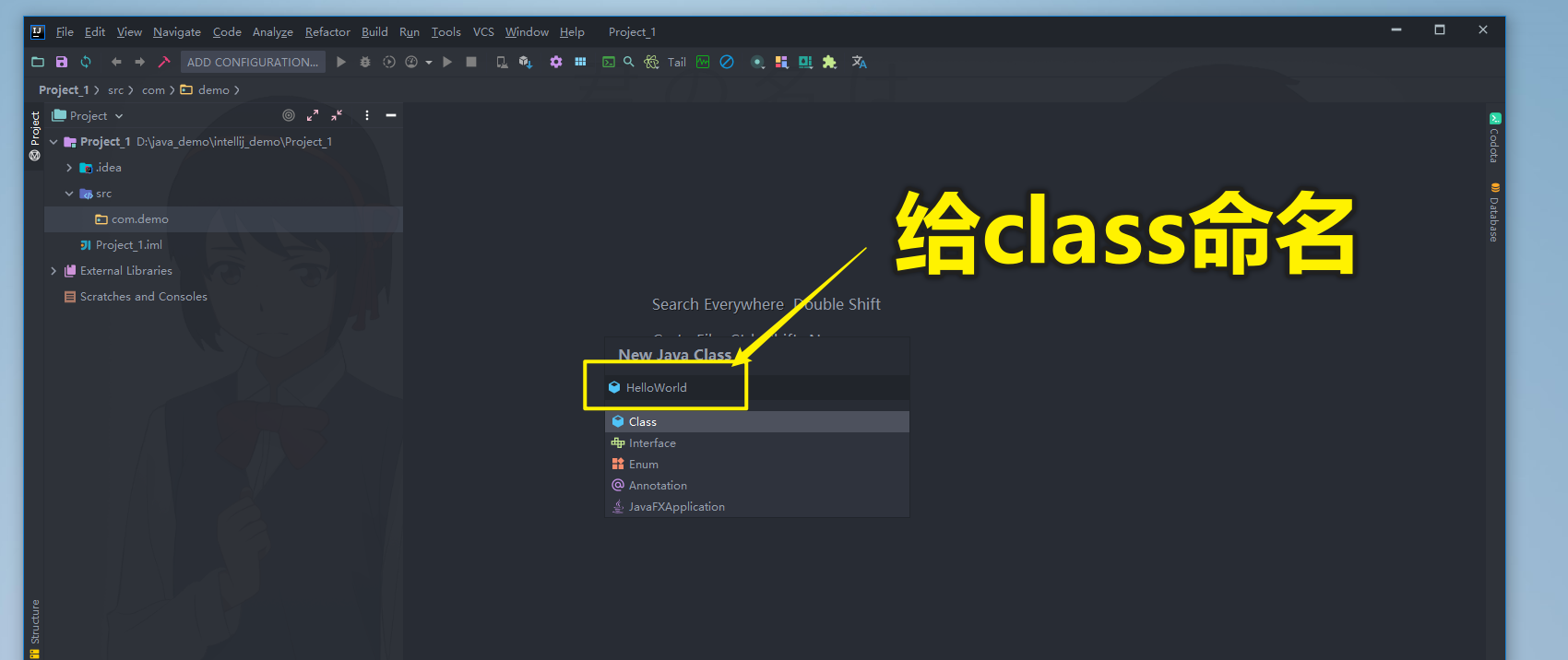Image resolution: width=1568 pixels, height=660 pixels.
Task: Click the Profiler gauge icon
Action: click(411, 62)
